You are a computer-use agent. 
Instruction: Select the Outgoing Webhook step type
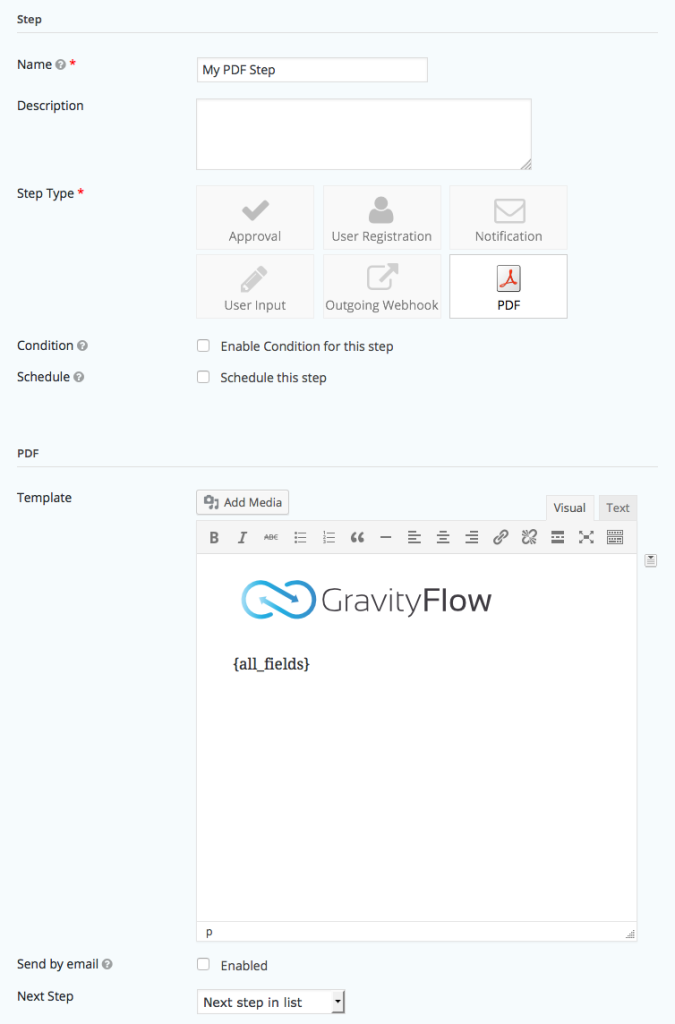click(382, 287)
